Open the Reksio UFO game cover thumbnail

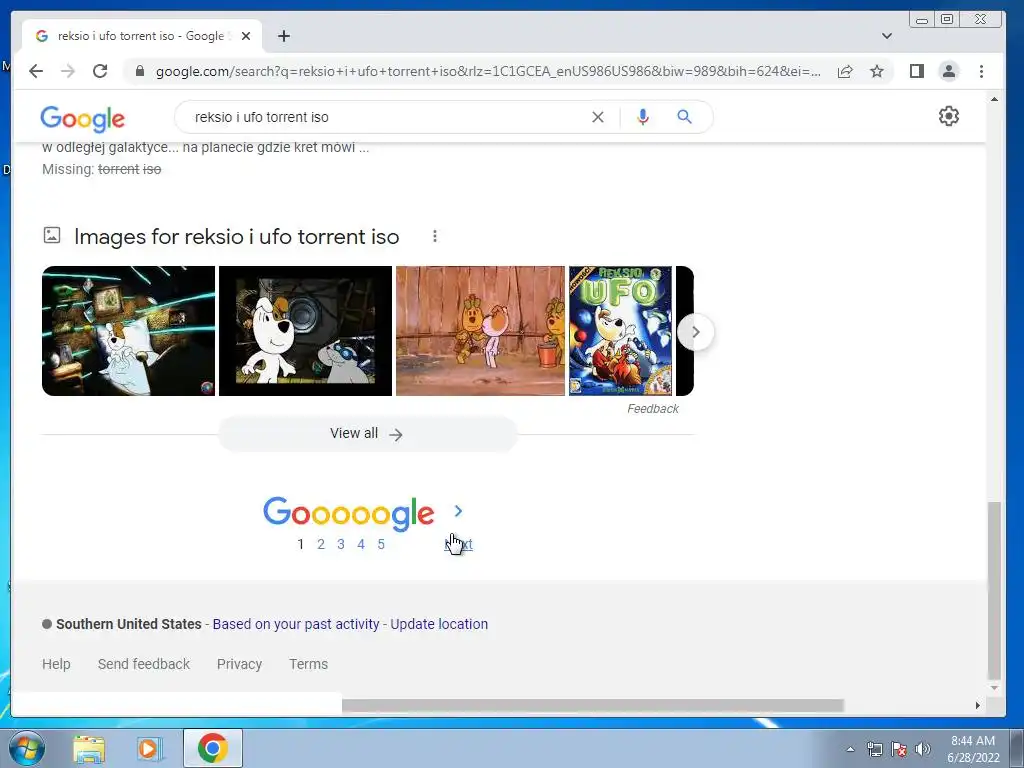click(x=620, y=330)
